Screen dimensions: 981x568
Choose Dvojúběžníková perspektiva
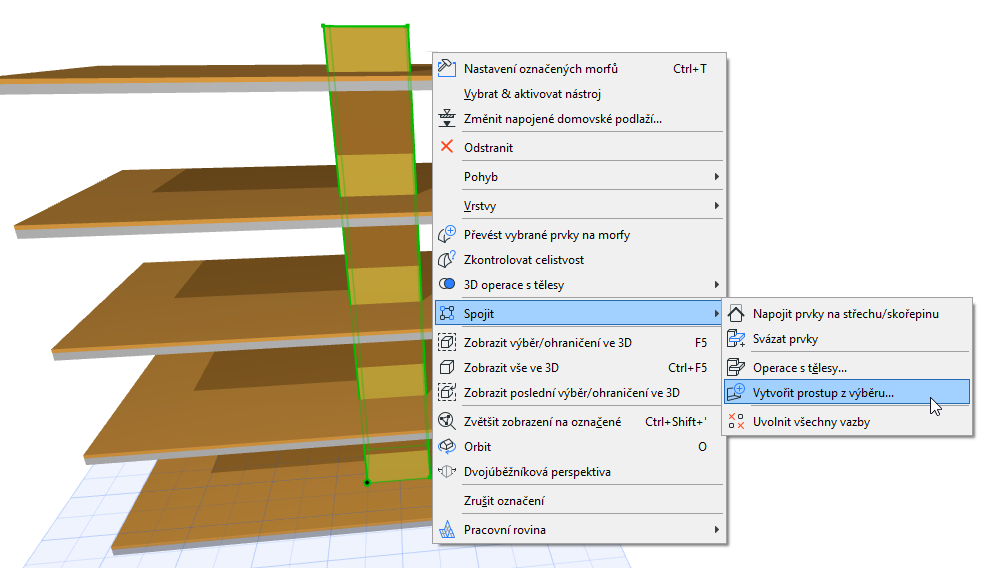pos(579,472)
